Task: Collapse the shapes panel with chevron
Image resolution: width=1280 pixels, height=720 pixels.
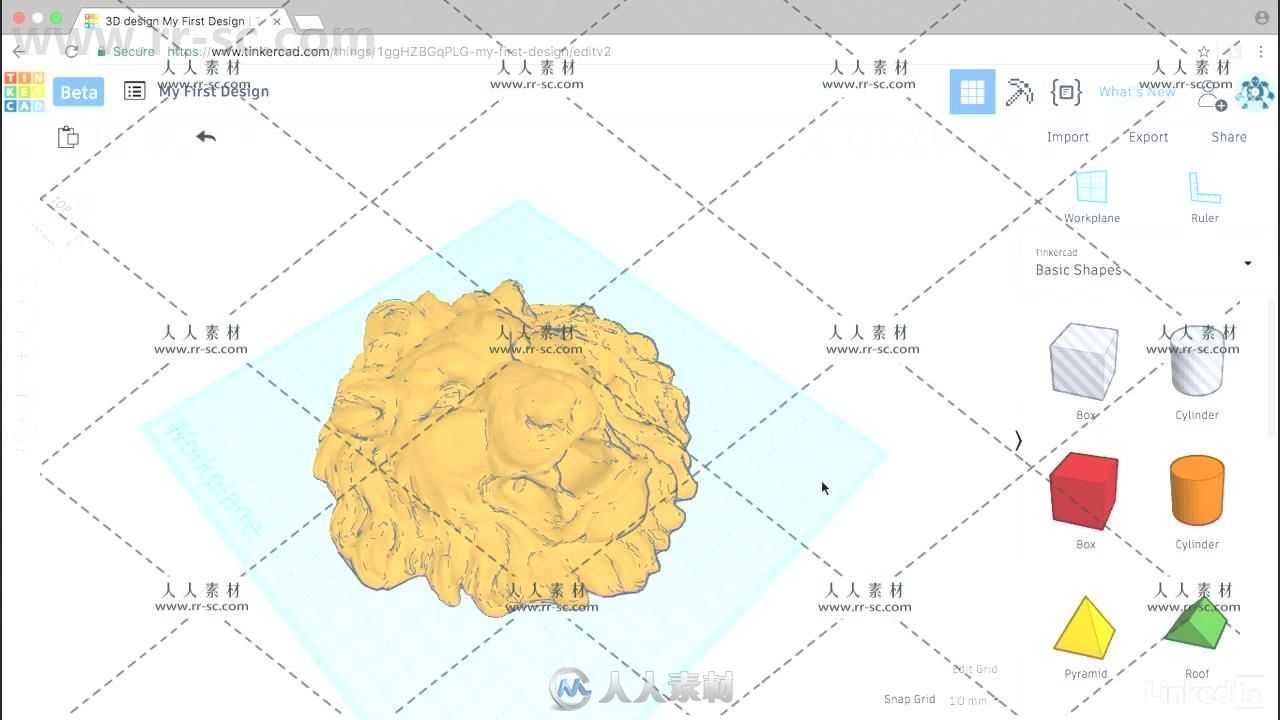Action: pos(1019,440)
